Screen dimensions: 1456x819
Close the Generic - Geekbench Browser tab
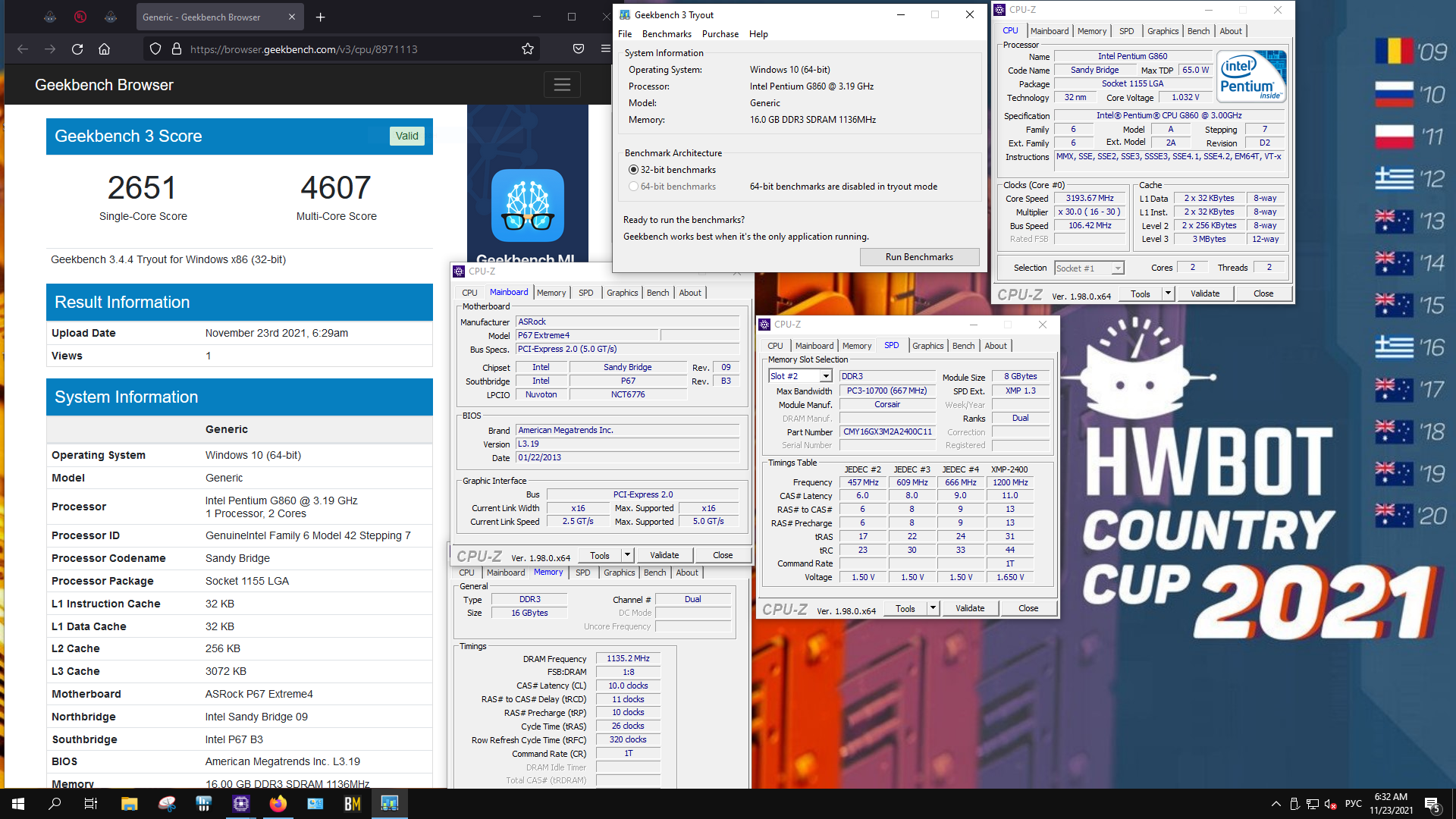tap(292, 17)
